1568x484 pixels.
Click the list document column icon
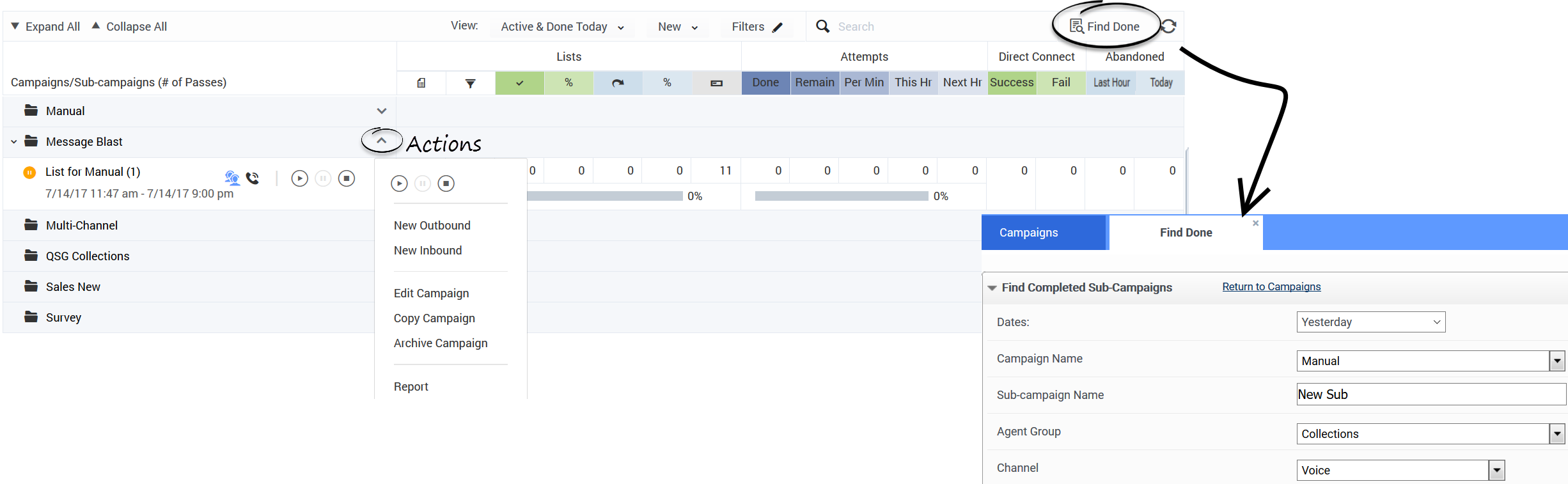coord(421,83)
